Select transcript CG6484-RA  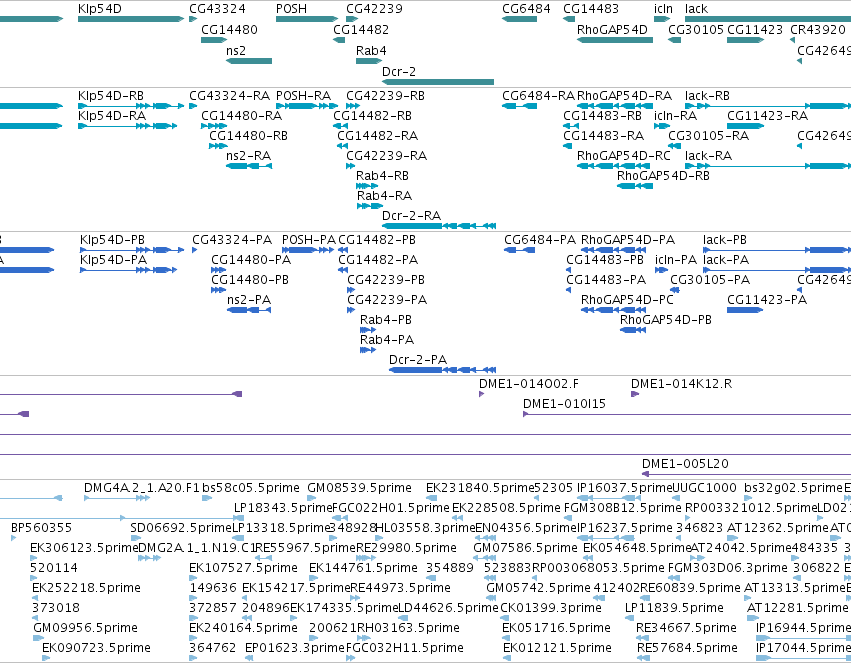click(538, 96)
